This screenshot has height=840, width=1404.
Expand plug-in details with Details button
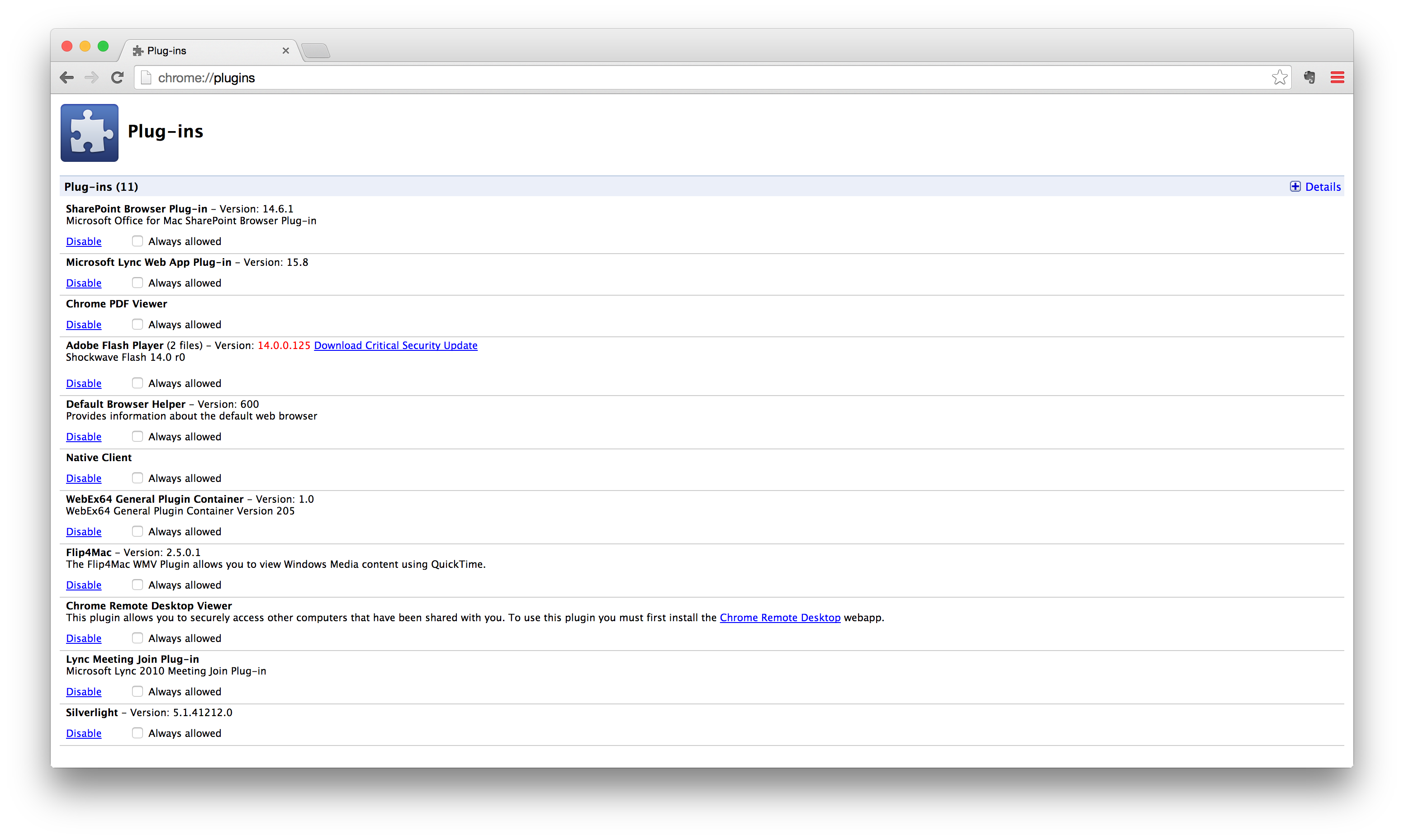(1315, 186)
